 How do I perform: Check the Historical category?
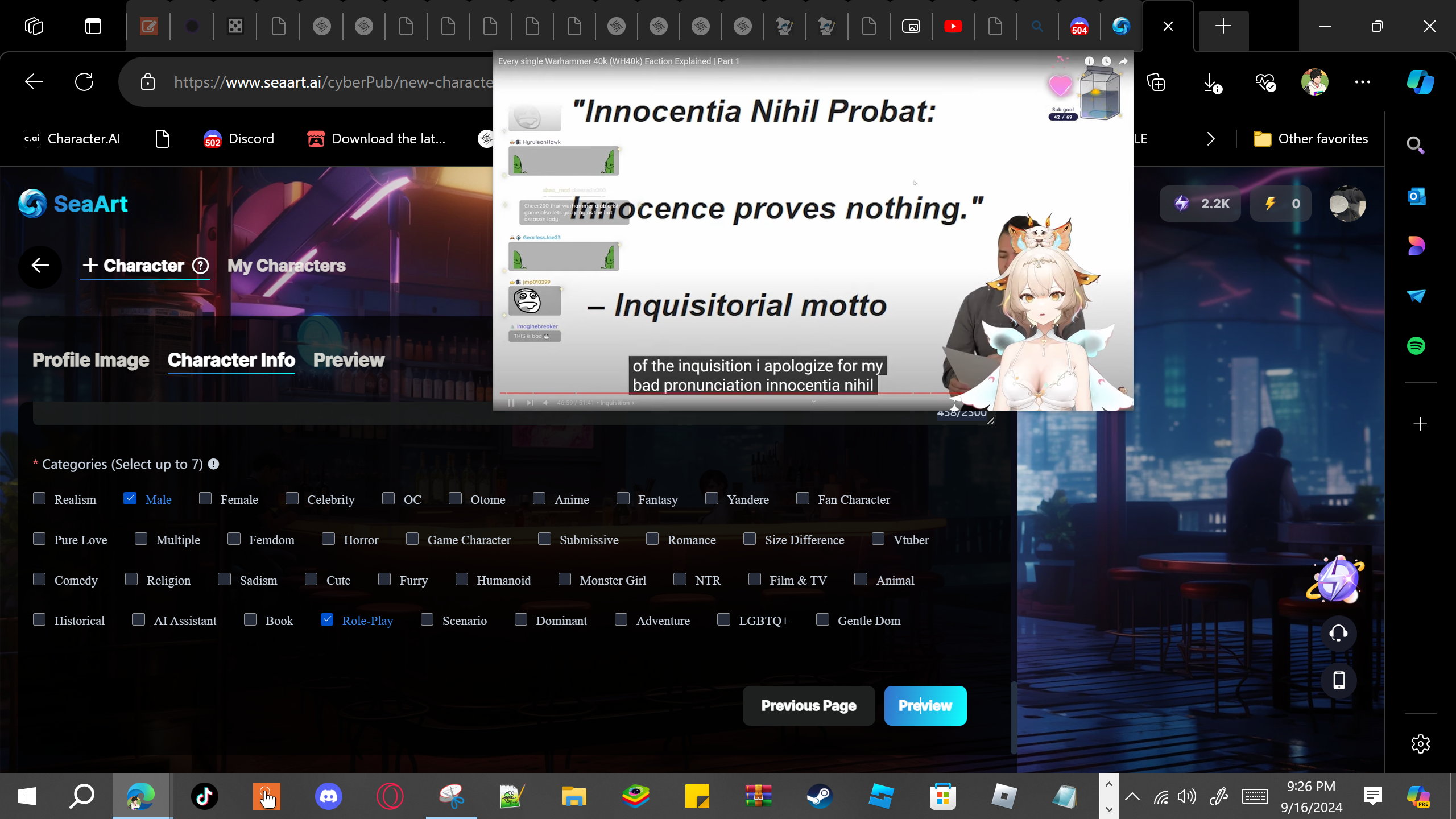pos(39,620)
